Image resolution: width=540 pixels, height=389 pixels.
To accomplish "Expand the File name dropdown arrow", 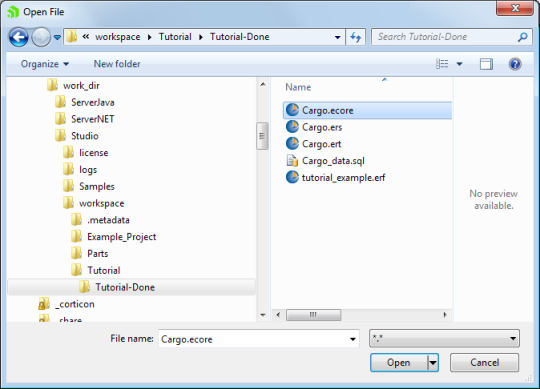I will (x=353, y=339).
